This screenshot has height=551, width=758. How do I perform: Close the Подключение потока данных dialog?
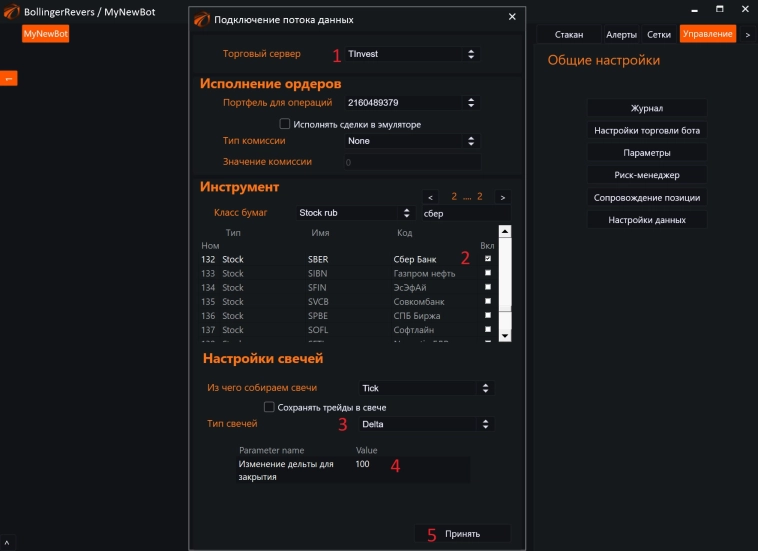[513, 17]
